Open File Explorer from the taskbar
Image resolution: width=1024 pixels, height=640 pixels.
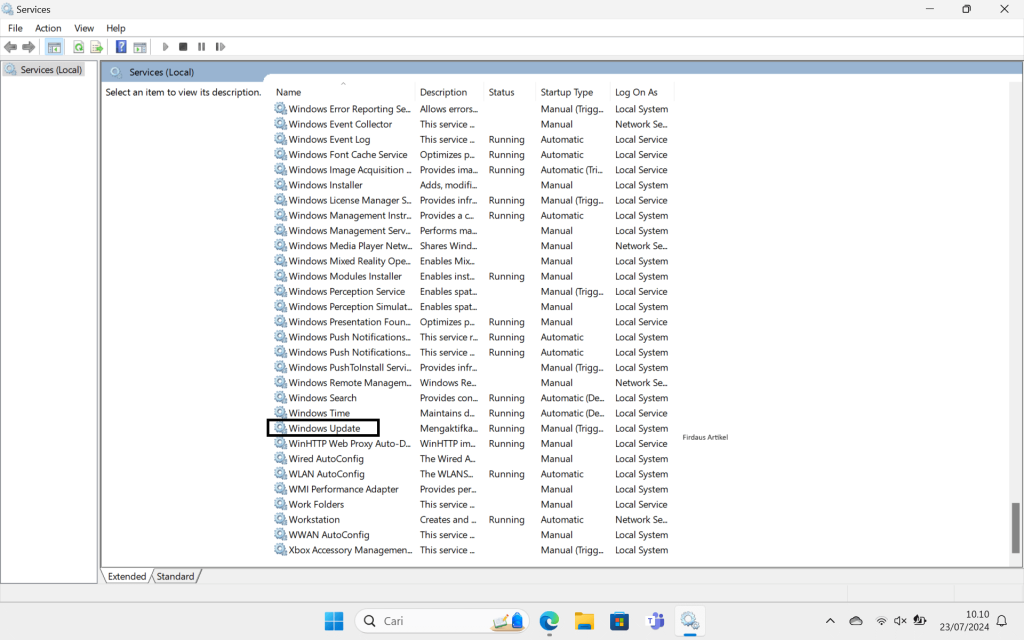pyautogui.click(x=584, y=621)
